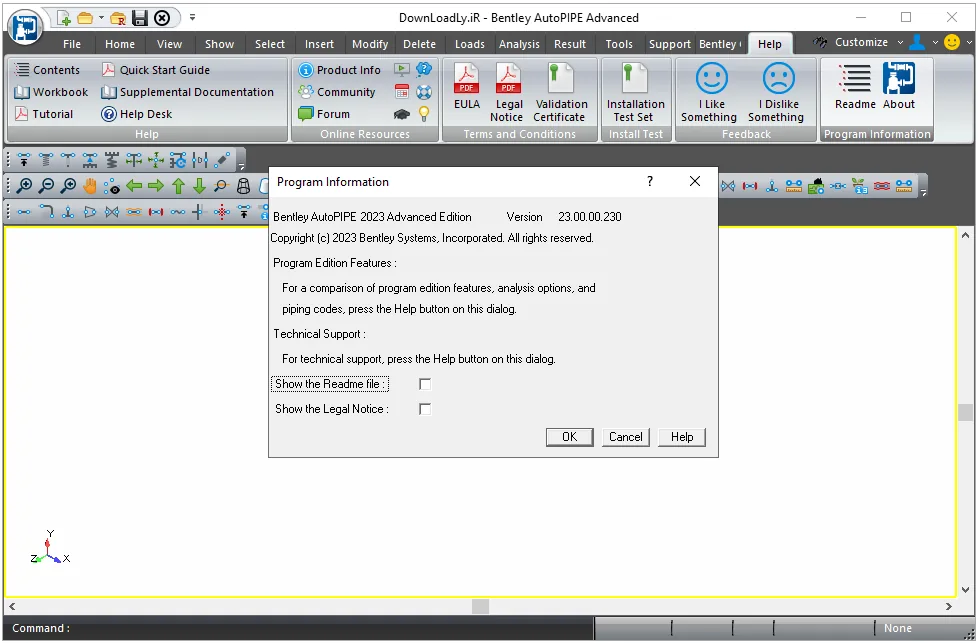
Task: Open the File menu tab
Action: click(72, 44)
